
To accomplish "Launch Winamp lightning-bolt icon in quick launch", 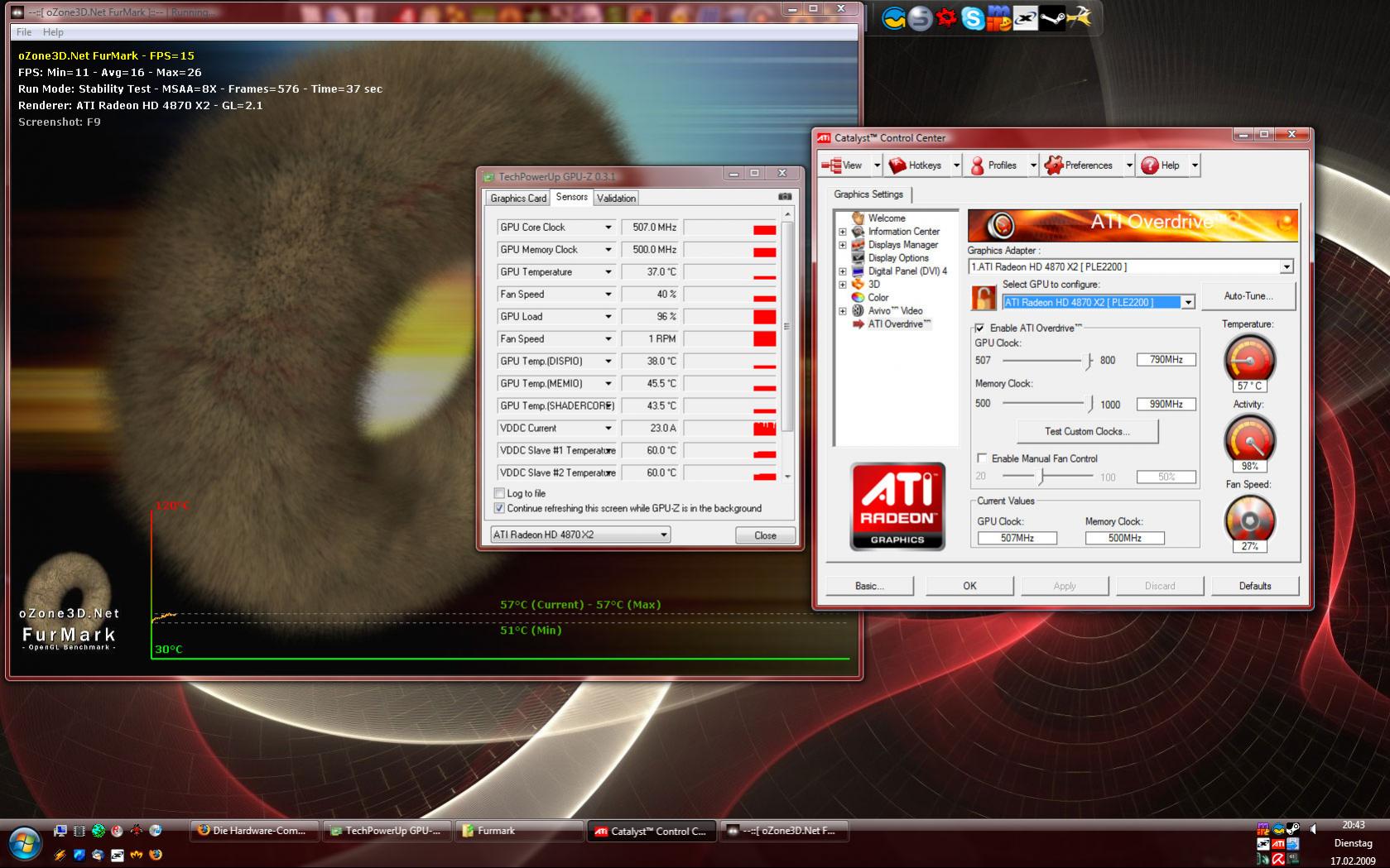I will pyautogui.click(x=60, y=855).
